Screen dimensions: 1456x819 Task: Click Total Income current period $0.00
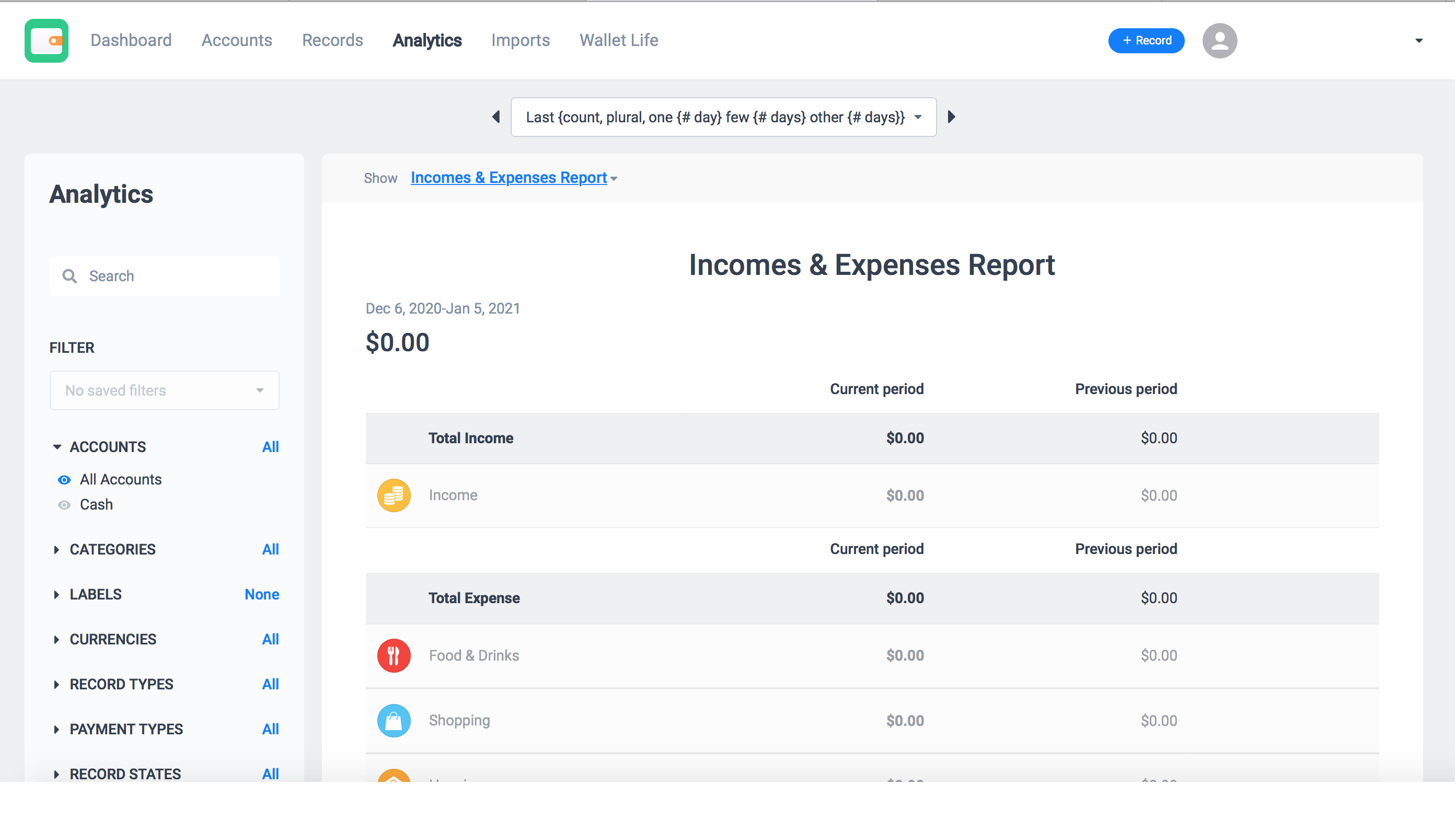click(x=905, y=438)
